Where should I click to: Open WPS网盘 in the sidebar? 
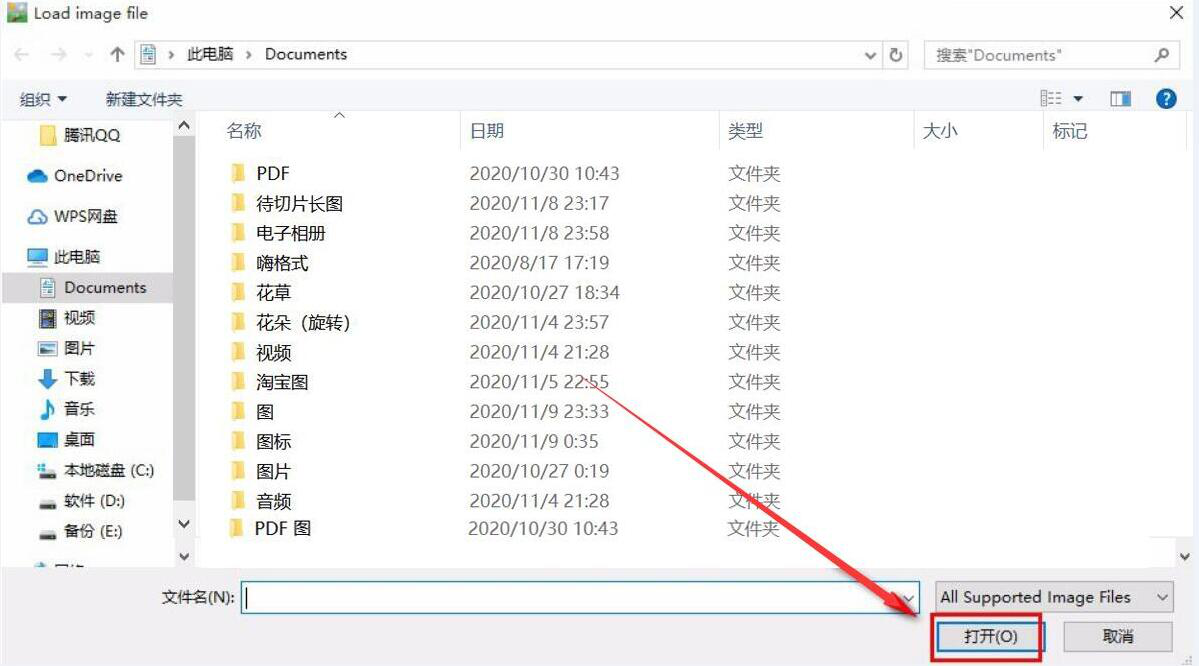click(73, 216)
